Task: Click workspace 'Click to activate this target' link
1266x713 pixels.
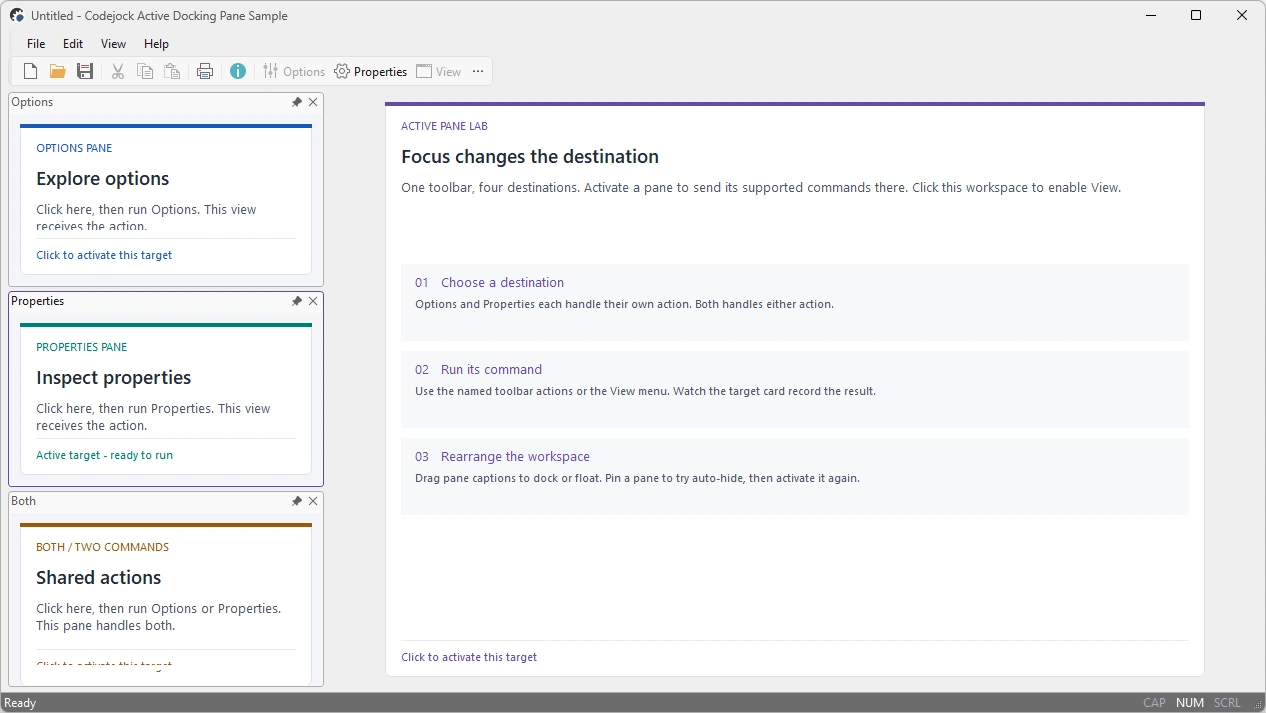Action: coord(469,657)
